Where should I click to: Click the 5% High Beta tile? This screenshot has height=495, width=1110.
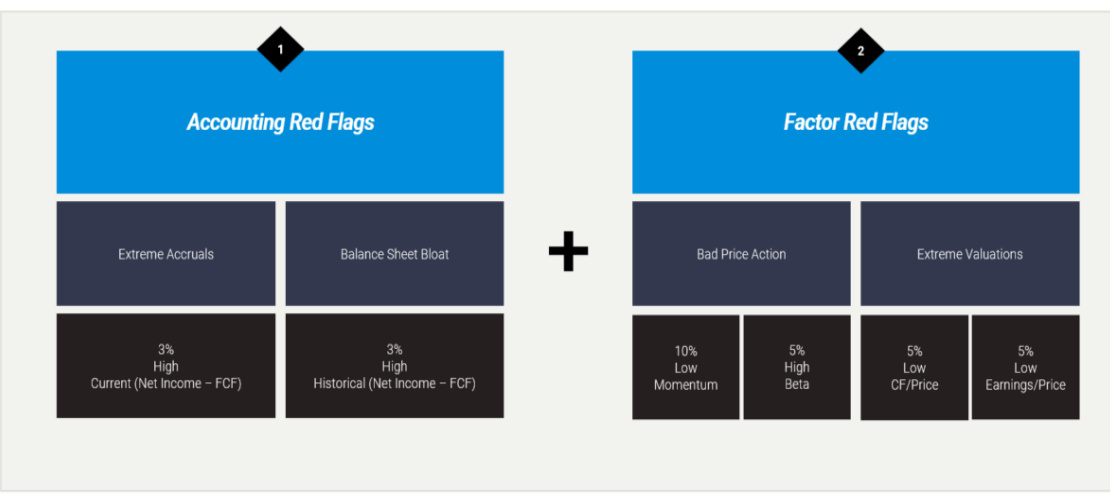coord(797,367)
